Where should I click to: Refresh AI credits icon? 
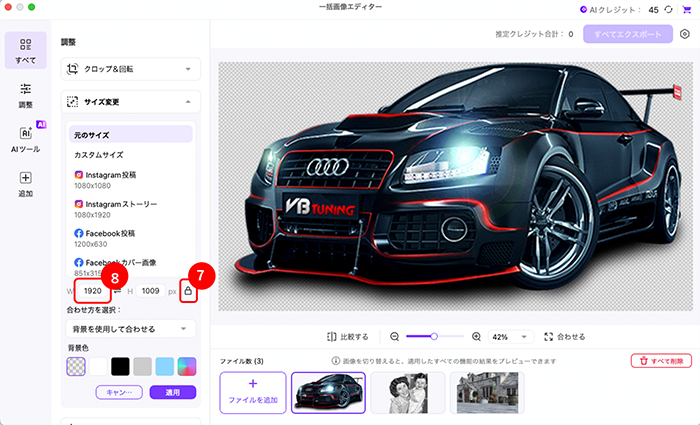point(668,9)
